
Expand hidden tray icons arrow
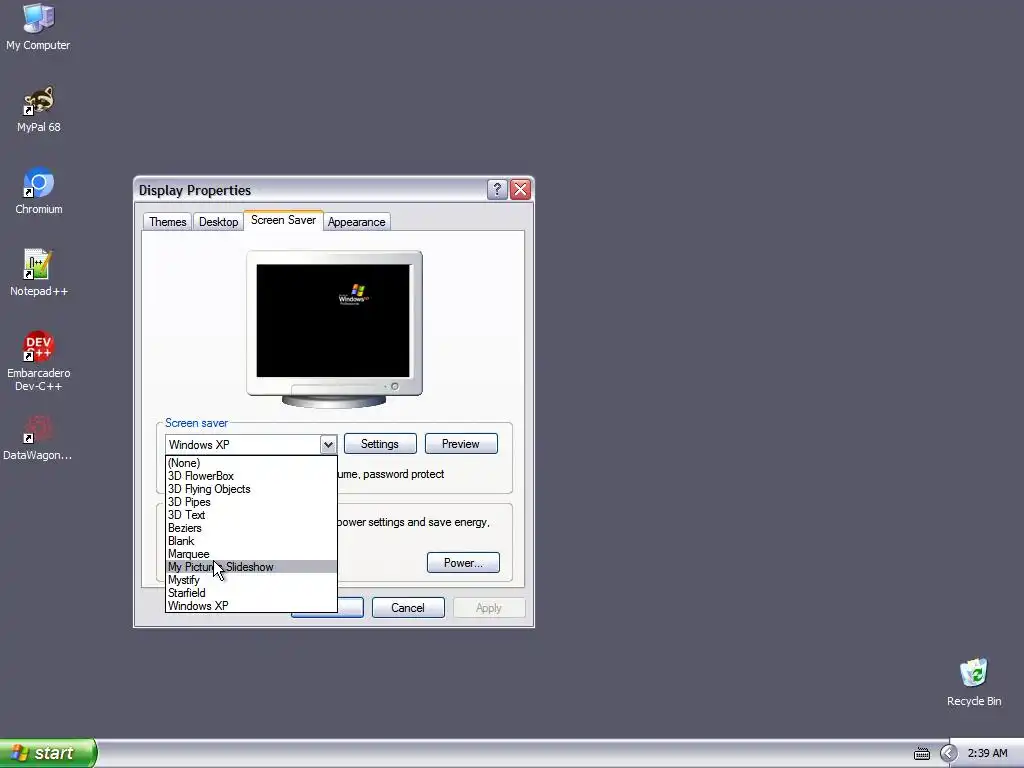[948, 754]
